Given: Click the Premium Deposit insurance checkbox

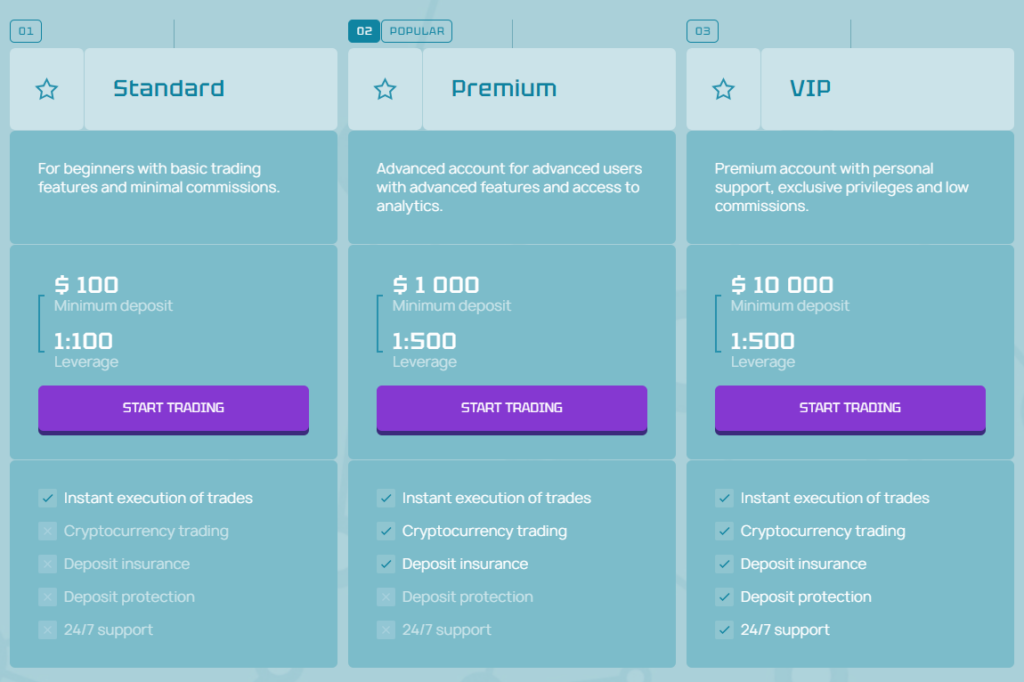Looking at the screenshot, I should tap(386, 564).
